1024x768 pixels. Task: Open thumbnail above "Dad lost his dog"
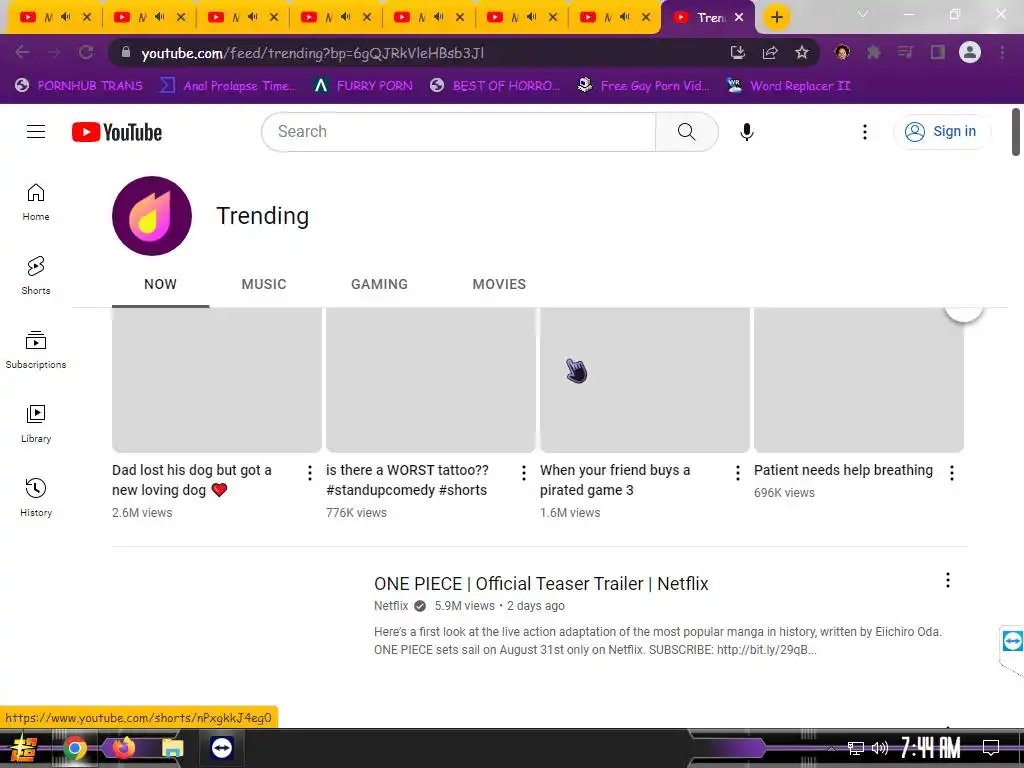click(217, 379)
